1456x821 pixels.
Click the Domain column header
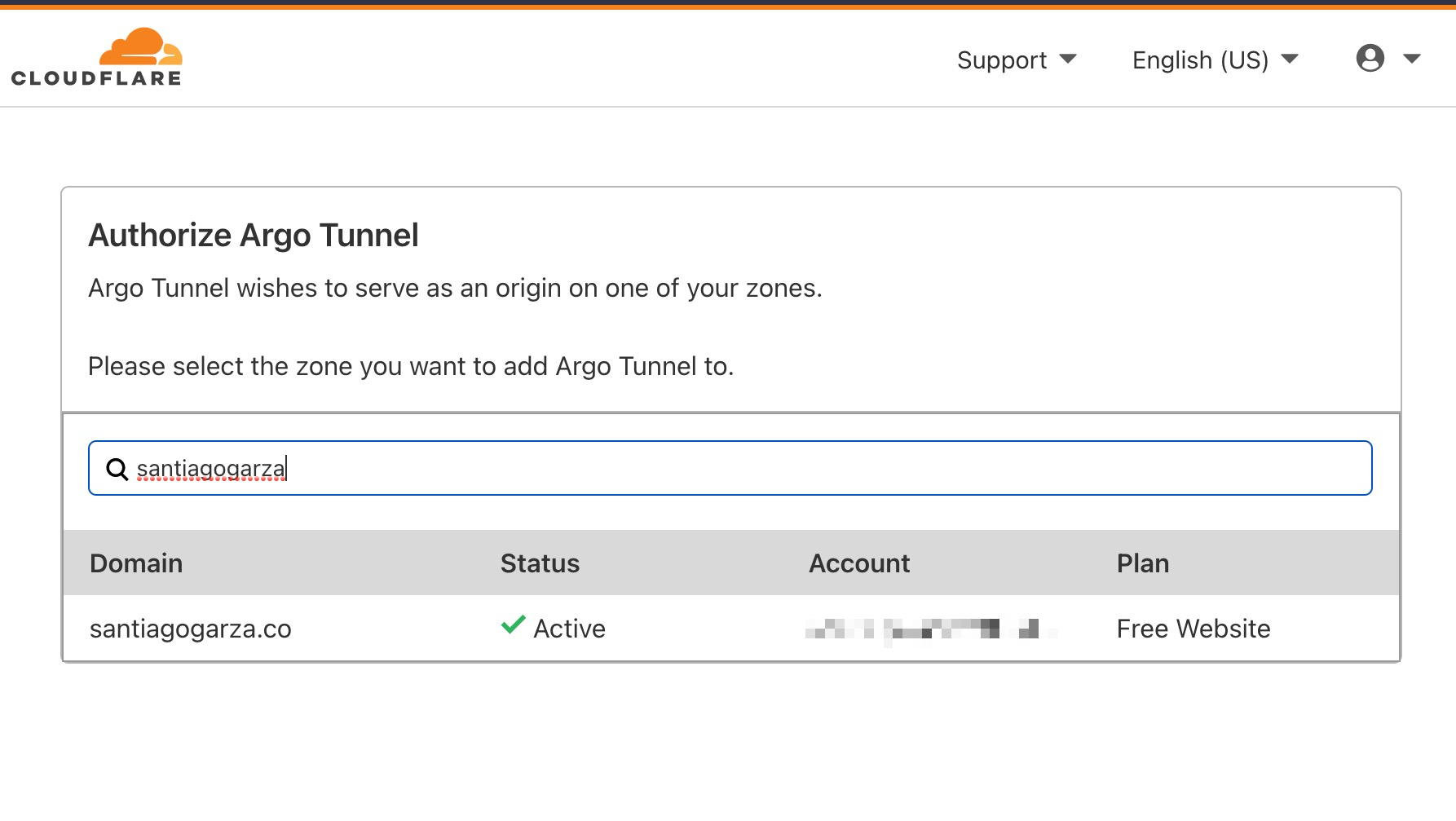[x=136, y=563]
